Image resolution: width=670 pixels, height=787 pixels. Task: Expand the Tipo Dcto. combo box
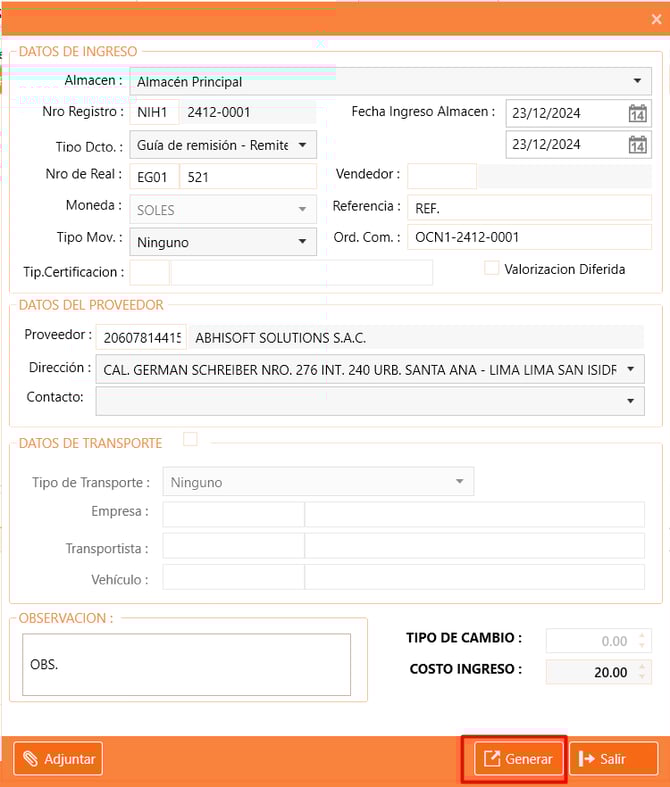tap(223, 145)
